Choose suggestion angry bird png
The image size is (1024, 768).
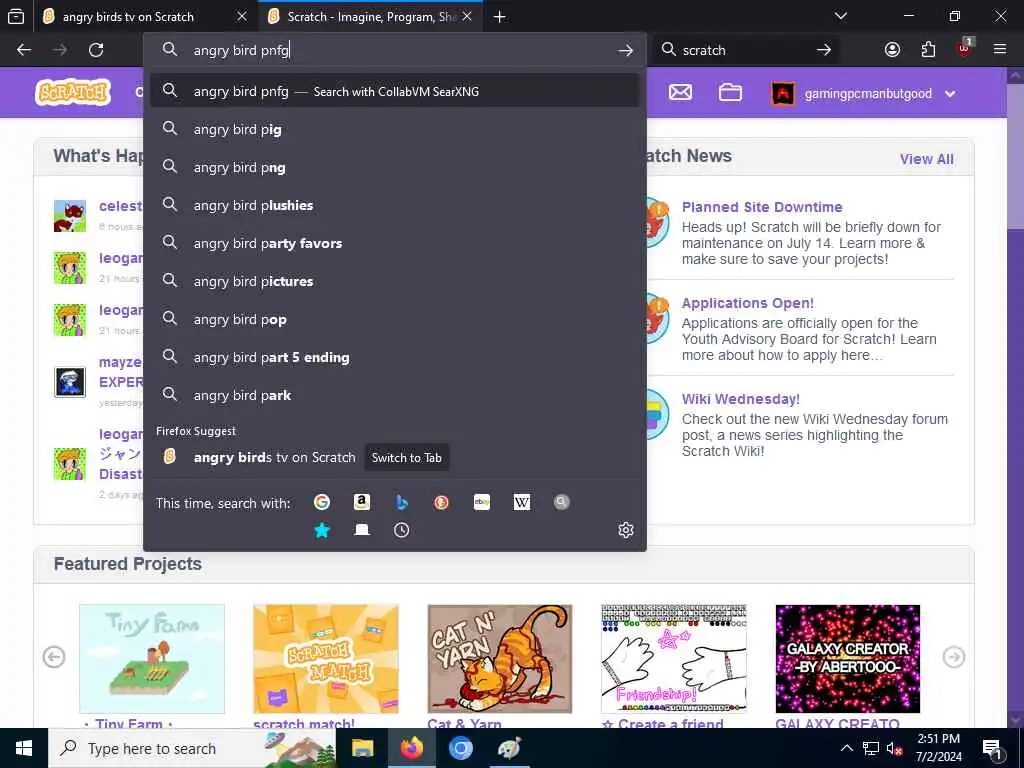point(394,167)
